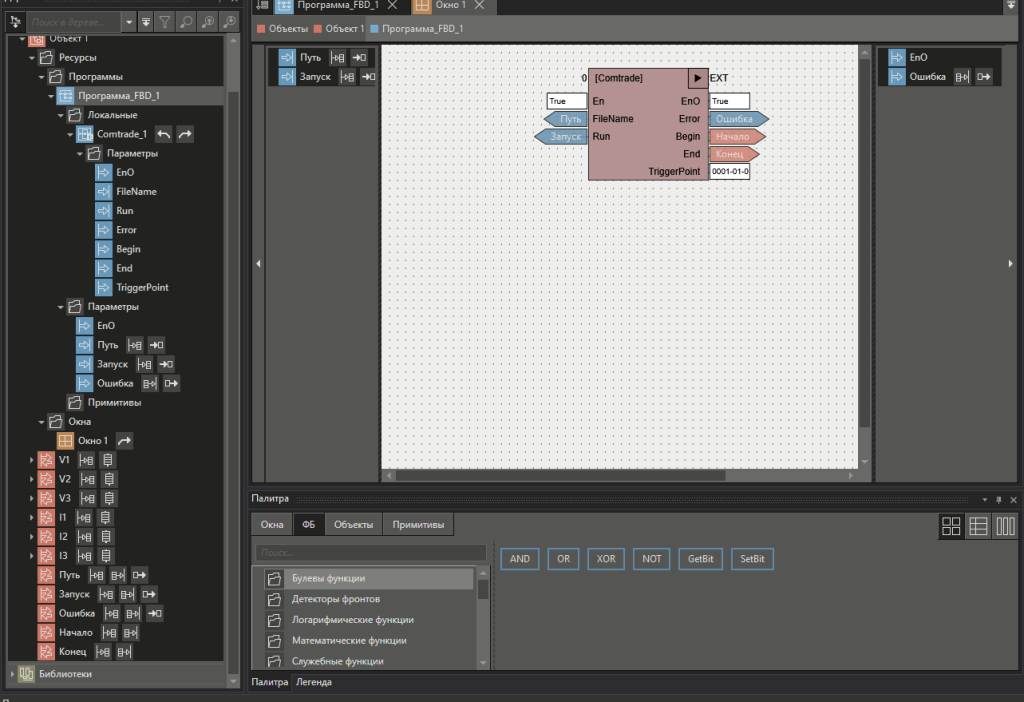
Task: Click the play arrow on the Comtrade block
Action: [x=697, y=78]
